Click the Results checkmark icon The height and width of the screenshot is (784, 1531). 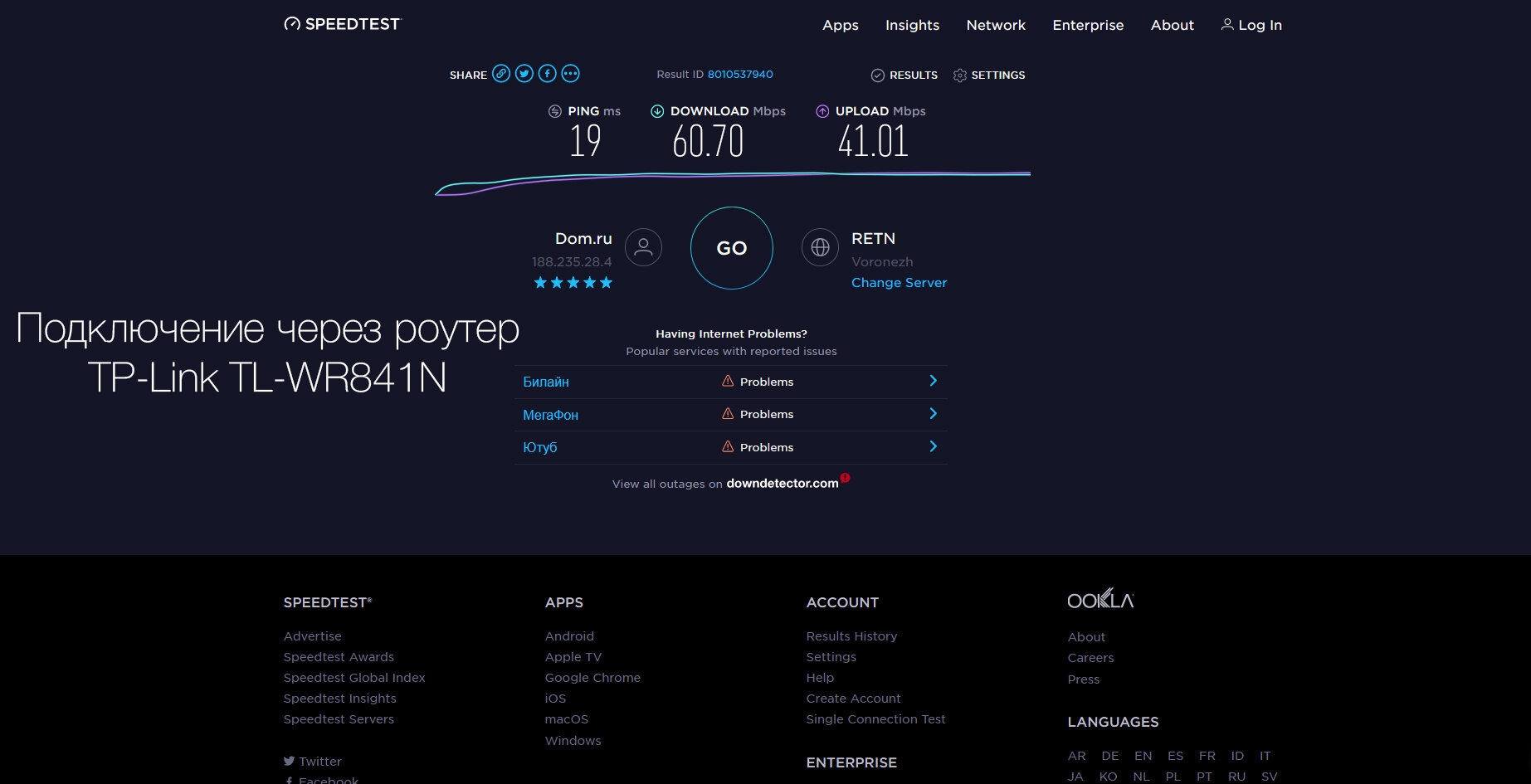(878, 75)
